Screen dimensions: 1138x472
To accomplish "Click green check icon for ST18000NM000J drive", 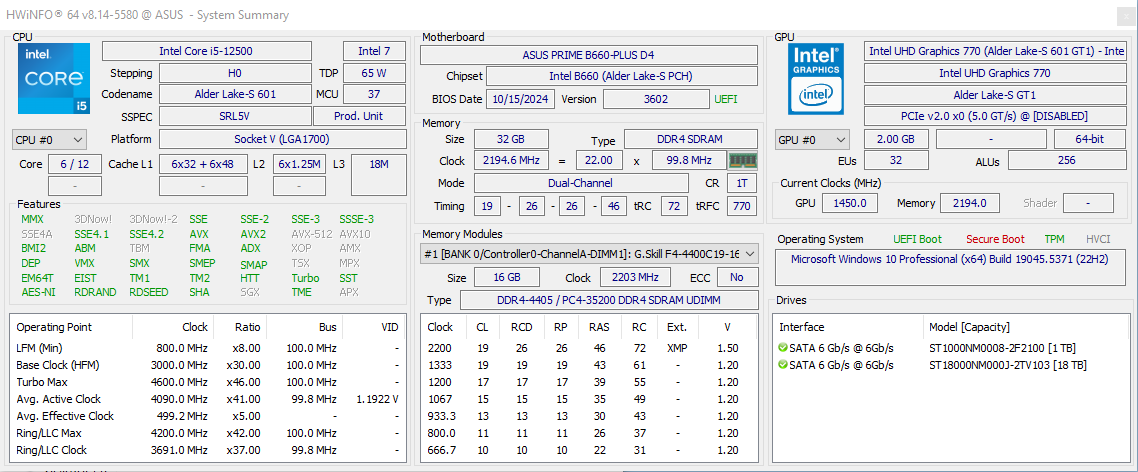I will (782, 365).
